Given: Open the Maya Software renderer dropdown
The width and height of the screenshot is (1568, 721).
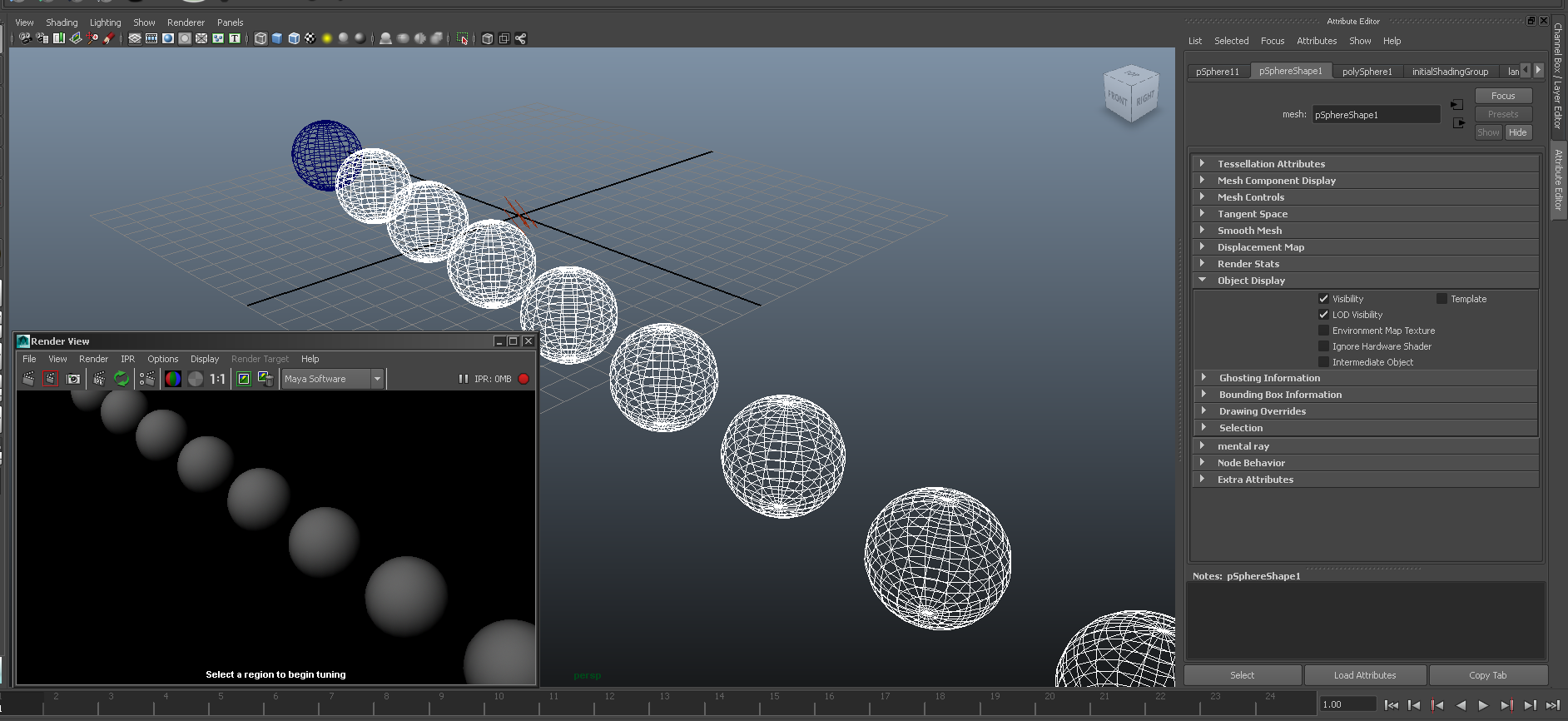Looking at the screenshot, I should (333, 379).
